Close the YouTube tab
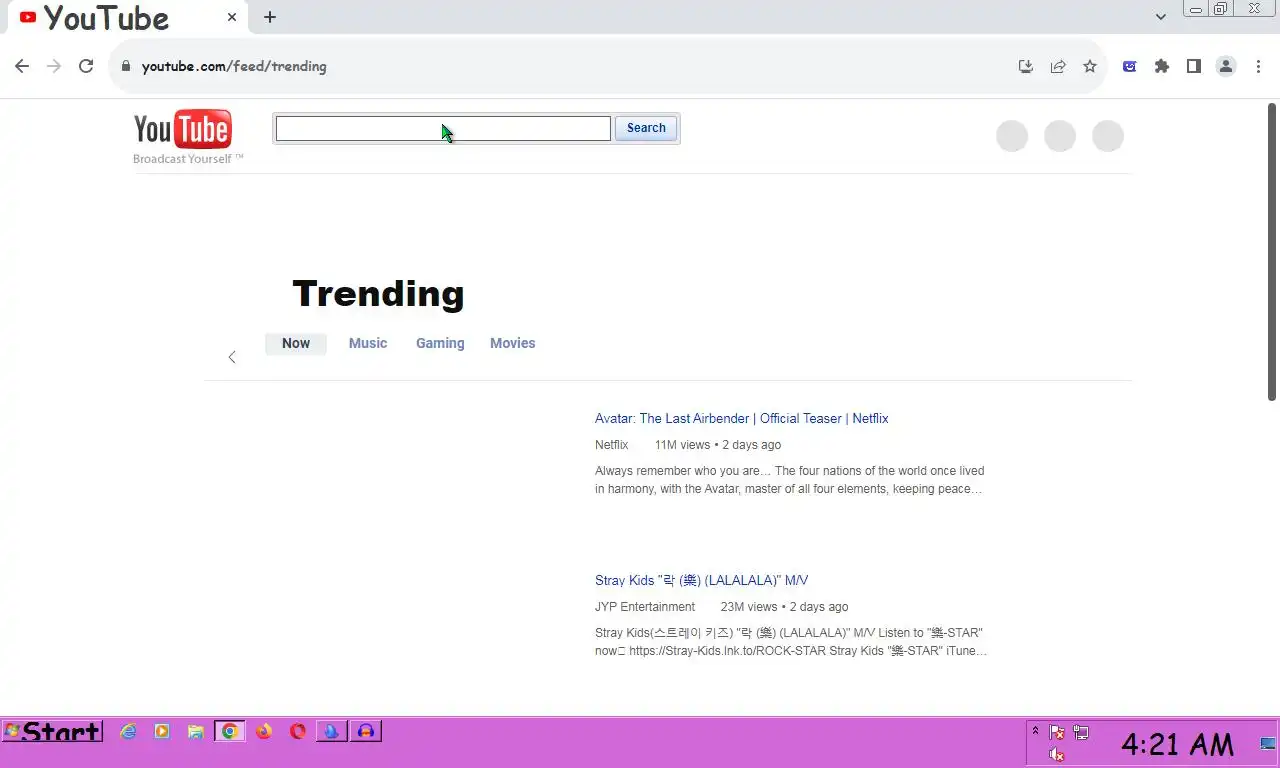Screen dimensions: 1280x768 [x=232, y=17]
